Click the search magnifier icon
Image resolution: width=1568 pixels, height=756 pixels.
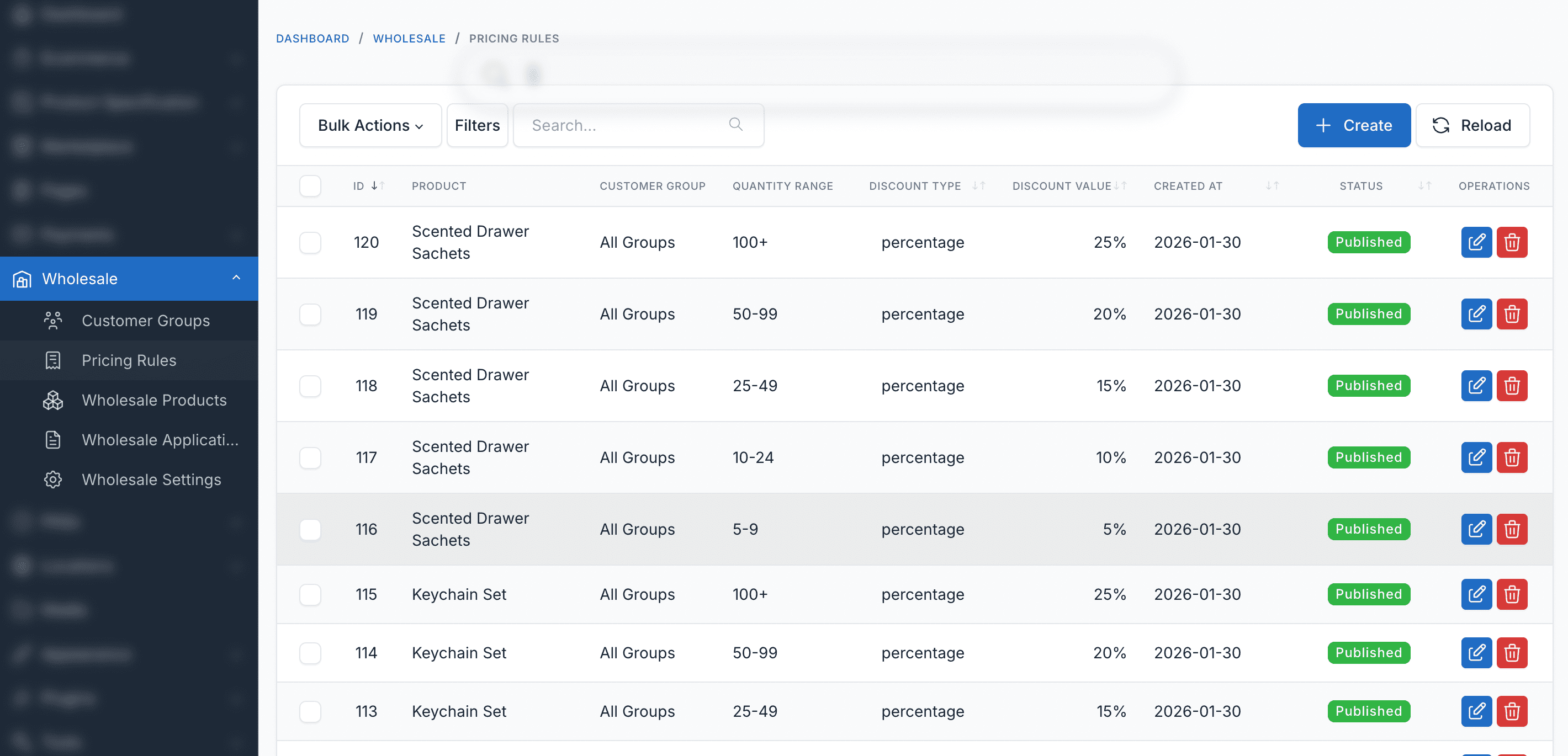[x=735, y=125]
